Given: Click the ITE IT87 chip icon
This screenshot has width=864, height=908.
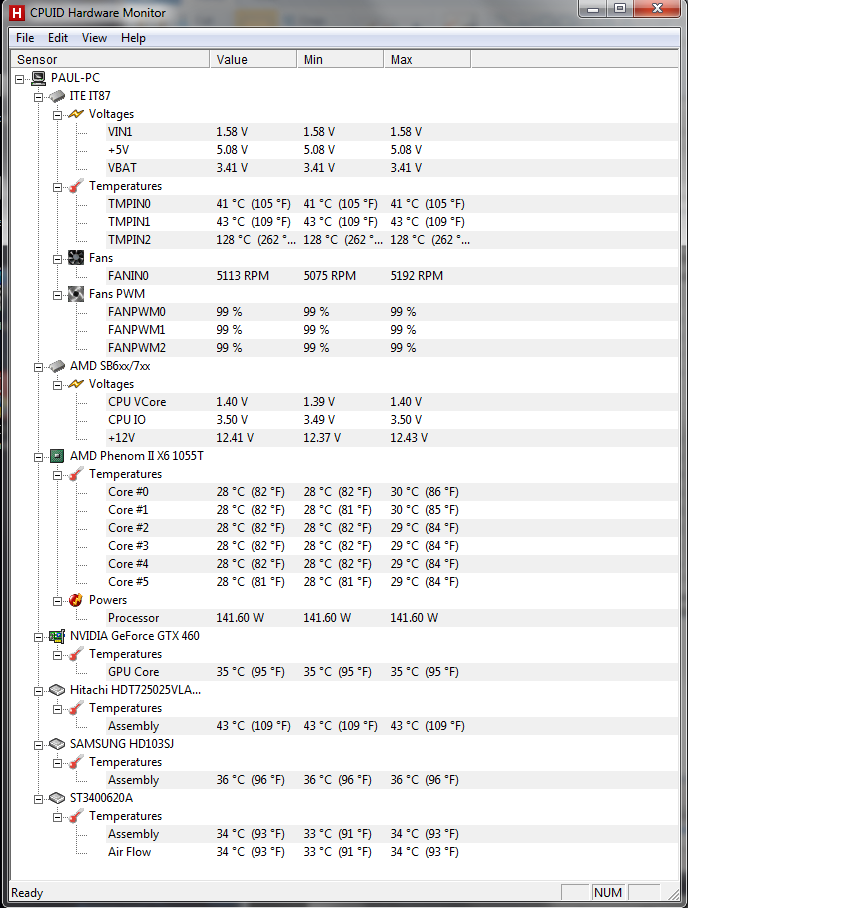Looking at the screenshot, I should (57, 96).
